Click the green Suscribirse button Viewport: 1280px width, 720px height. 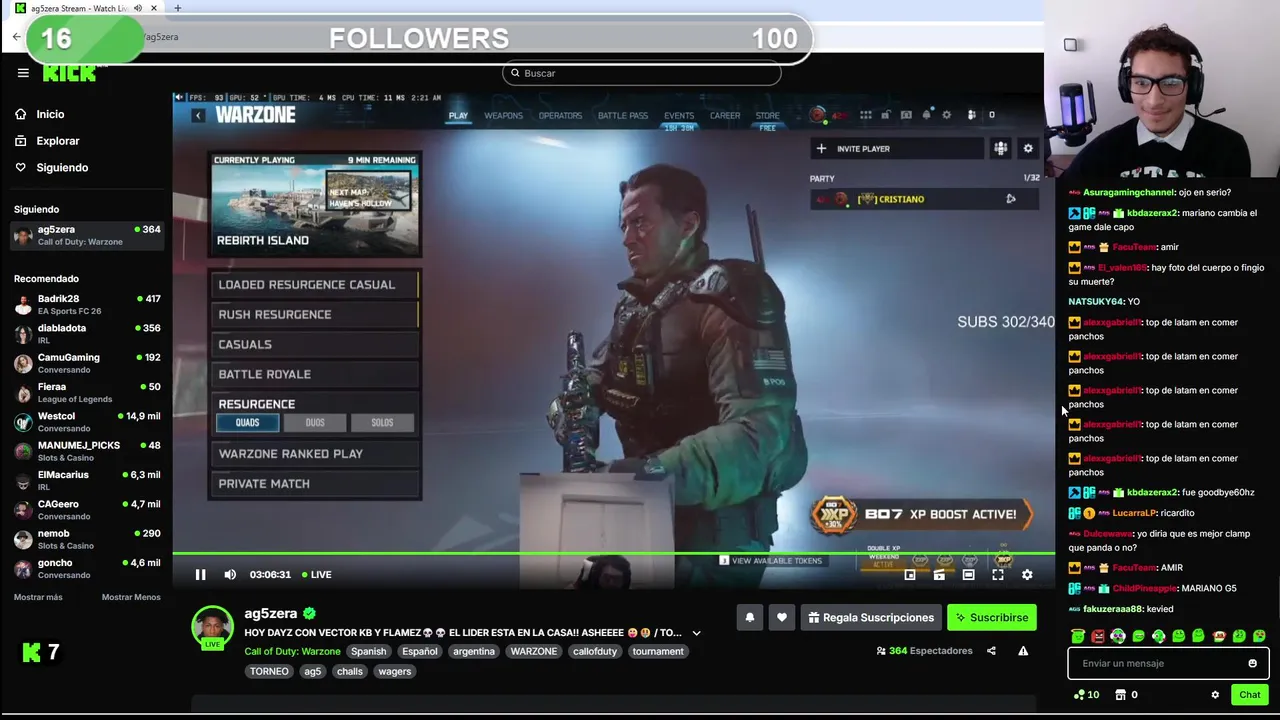point(992,618)
